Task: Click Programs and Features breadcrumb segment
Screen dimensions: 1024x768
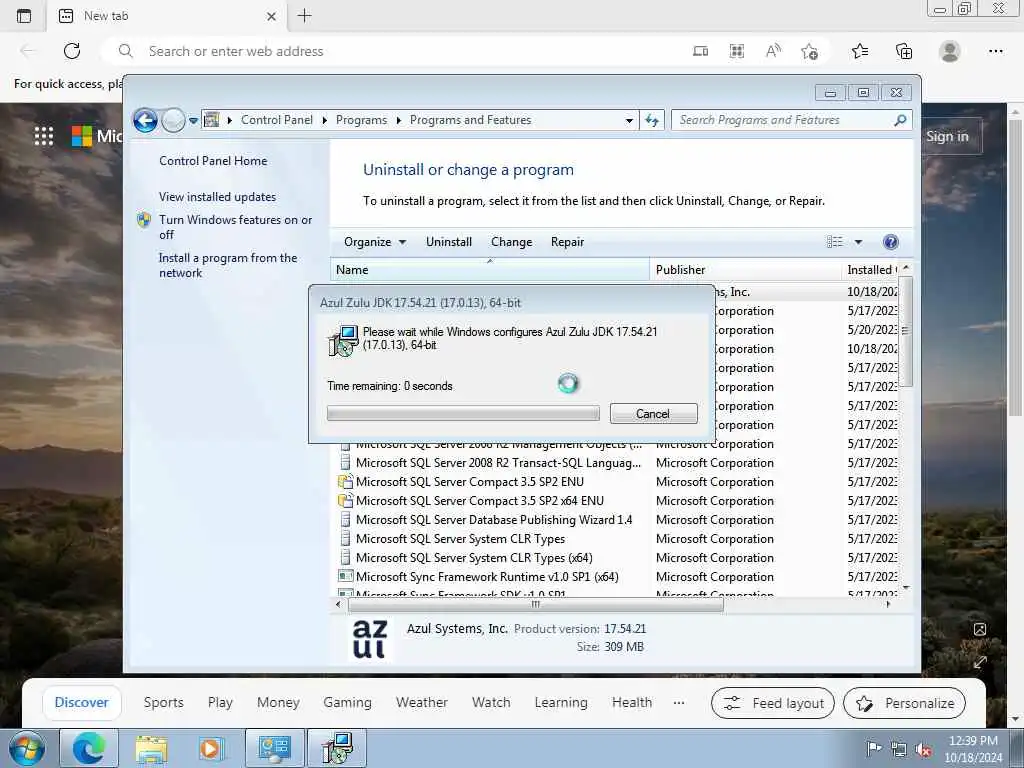Action: [470, 120]
